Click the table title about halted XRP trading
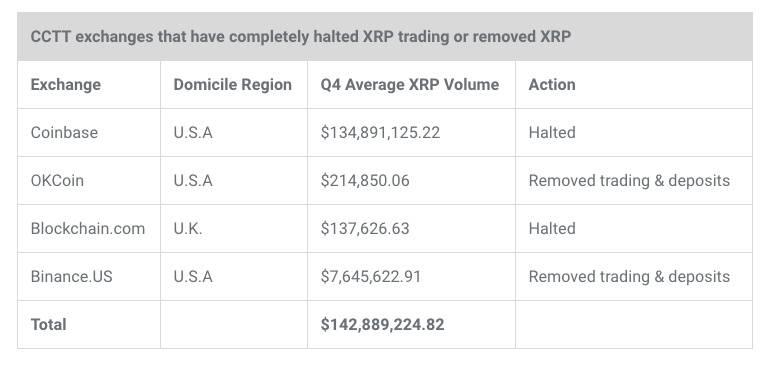The width and height of the screenshot is (769, 365). click(x=301, y=37)
